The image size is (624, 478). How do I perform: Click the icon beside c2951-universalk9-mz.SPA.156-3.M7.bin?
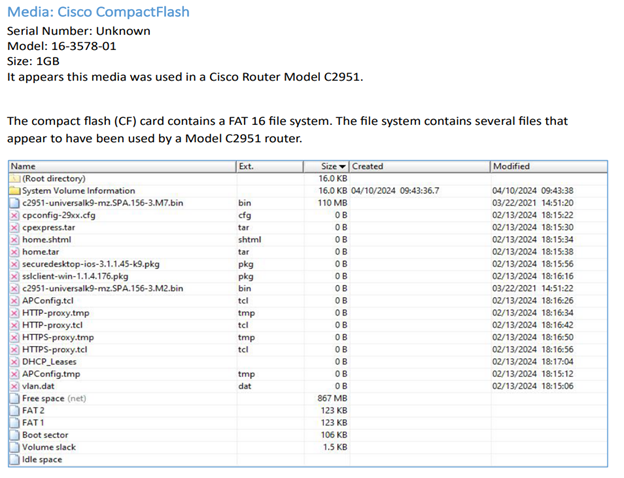click(x=15, y=203)
